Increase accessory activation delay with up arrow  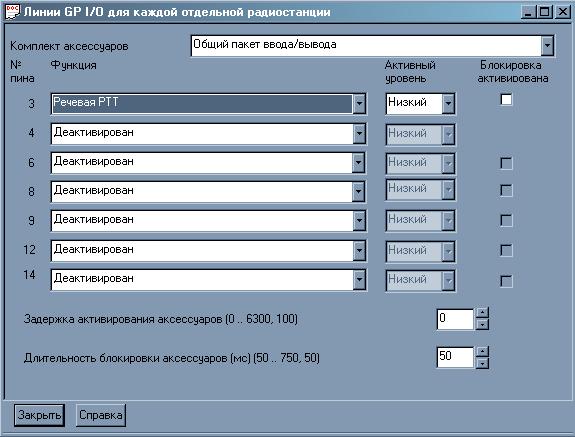coord(483,313)
